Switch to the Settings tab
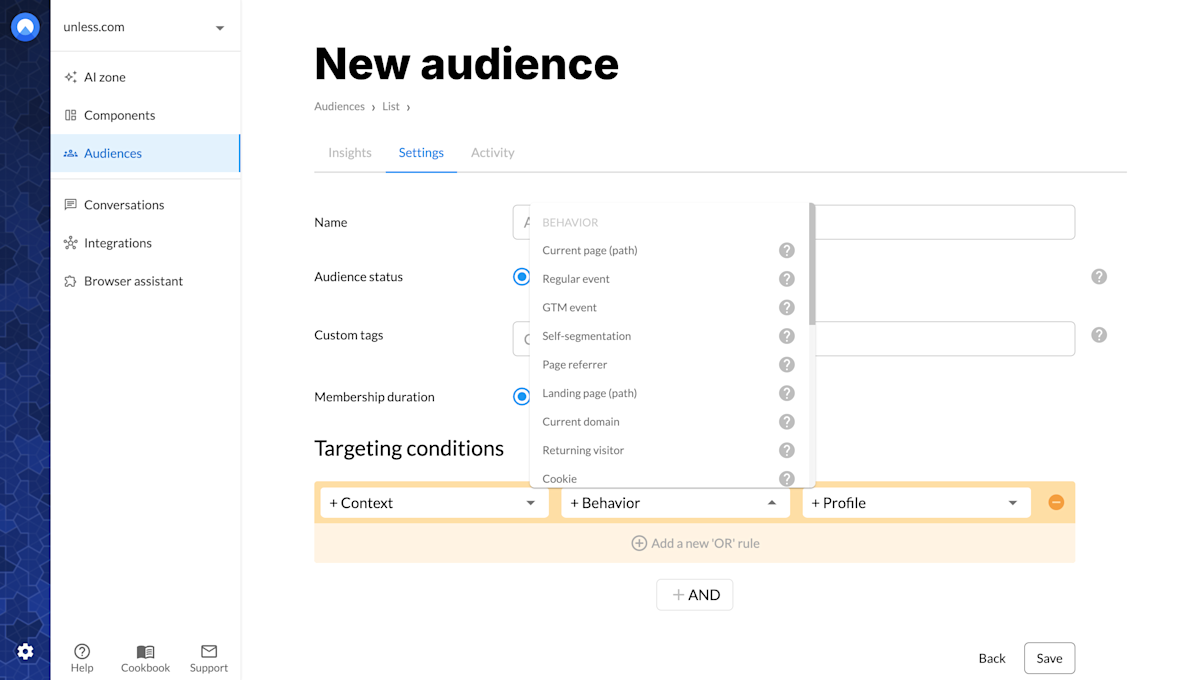This screenshot has height=680, width=1200. coord(421,153)
